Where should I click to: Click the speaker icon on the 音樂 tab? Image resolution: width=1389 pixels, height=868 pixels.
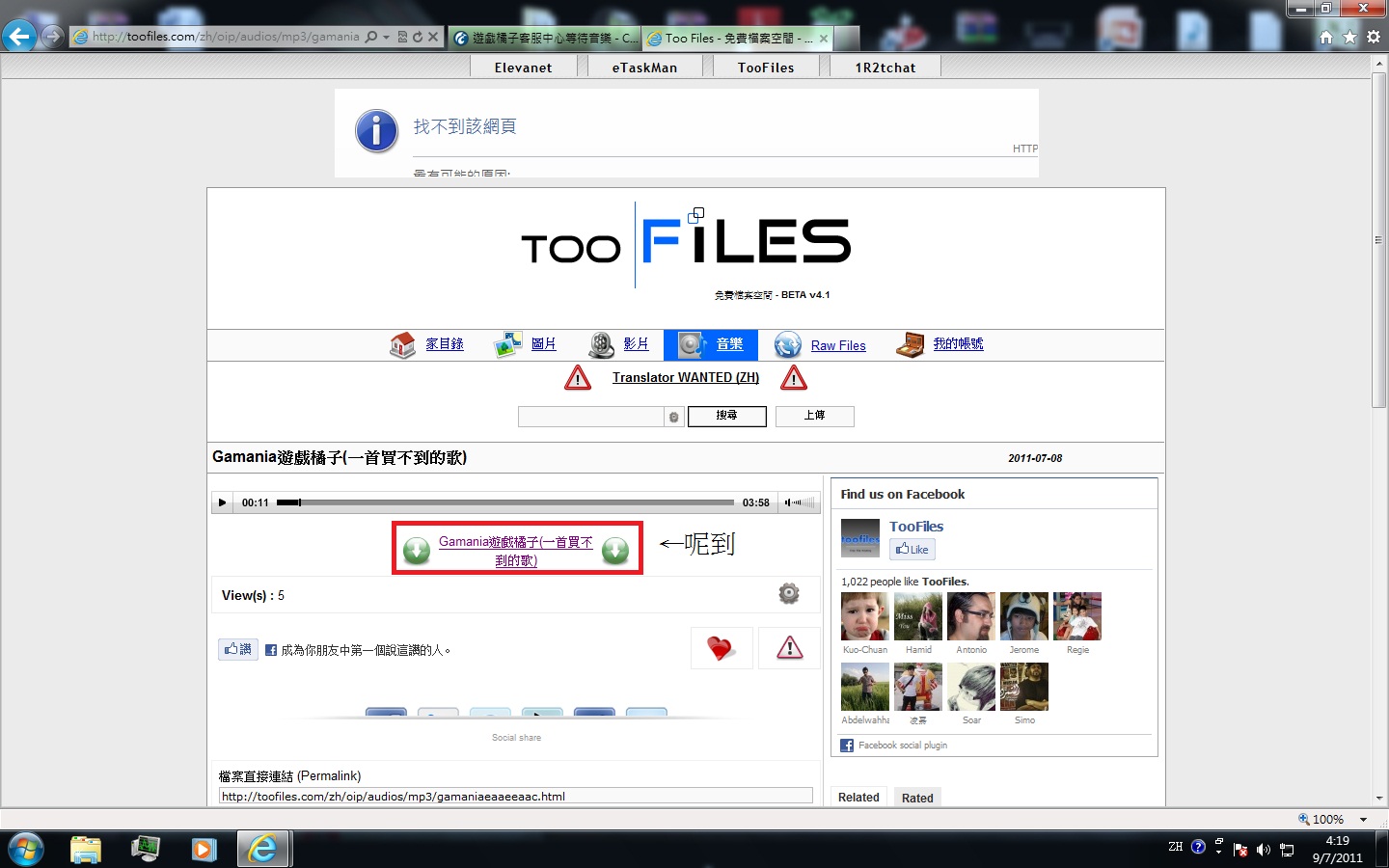click(x=692, y=344)
